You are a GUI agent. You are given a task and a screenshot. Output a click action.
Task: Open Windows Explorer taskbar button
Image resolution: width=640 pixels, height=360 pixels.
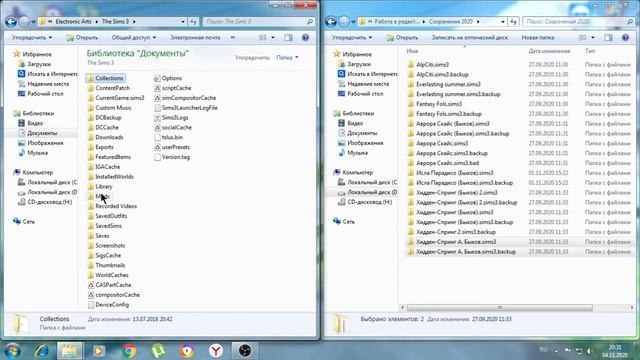[x=69, y=351]
